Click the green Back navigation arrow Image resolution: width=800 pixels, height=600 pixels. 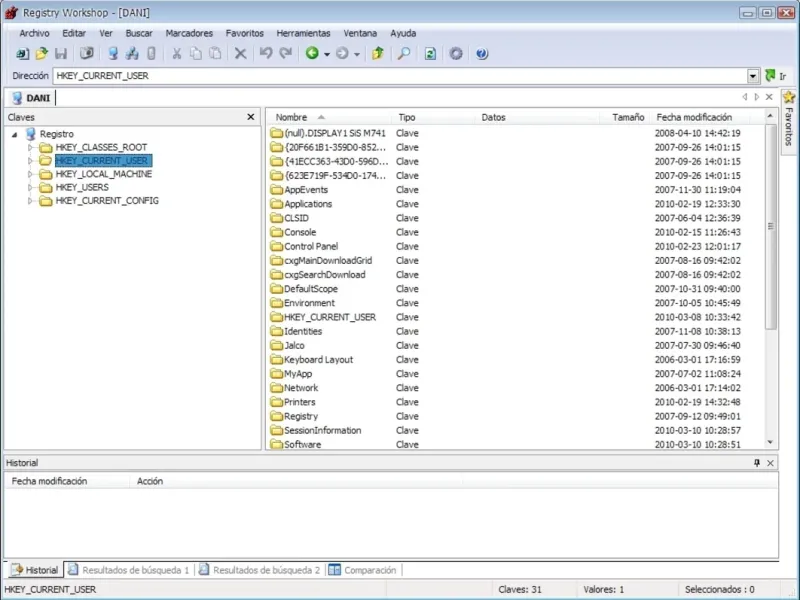point(312,53)
